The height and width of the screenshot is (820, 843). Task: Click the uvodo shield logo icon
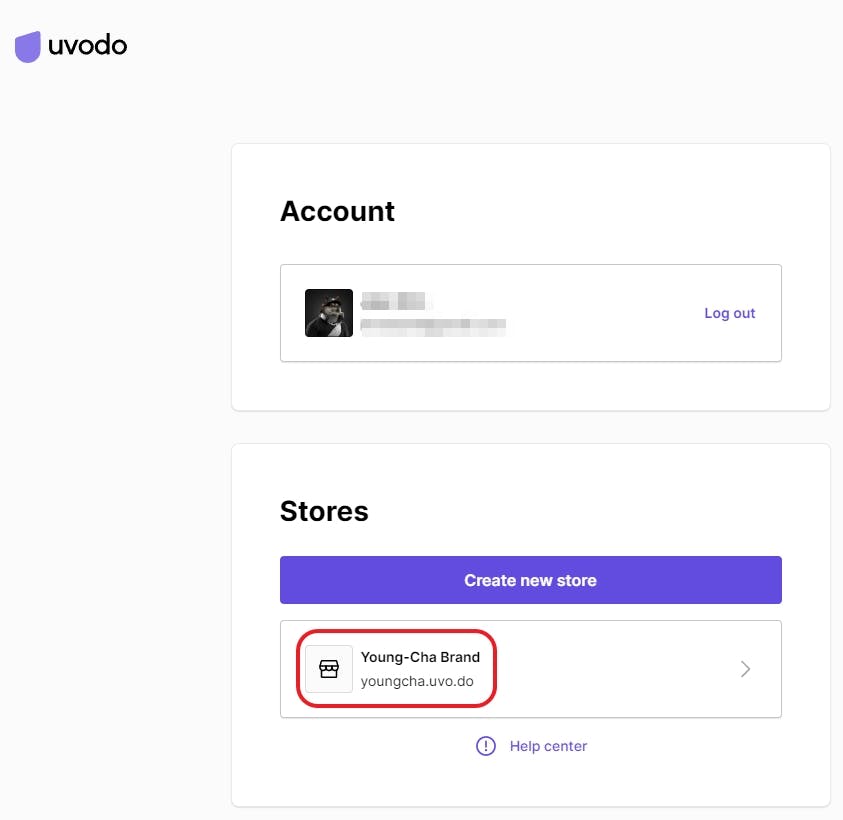coord(28,46)
